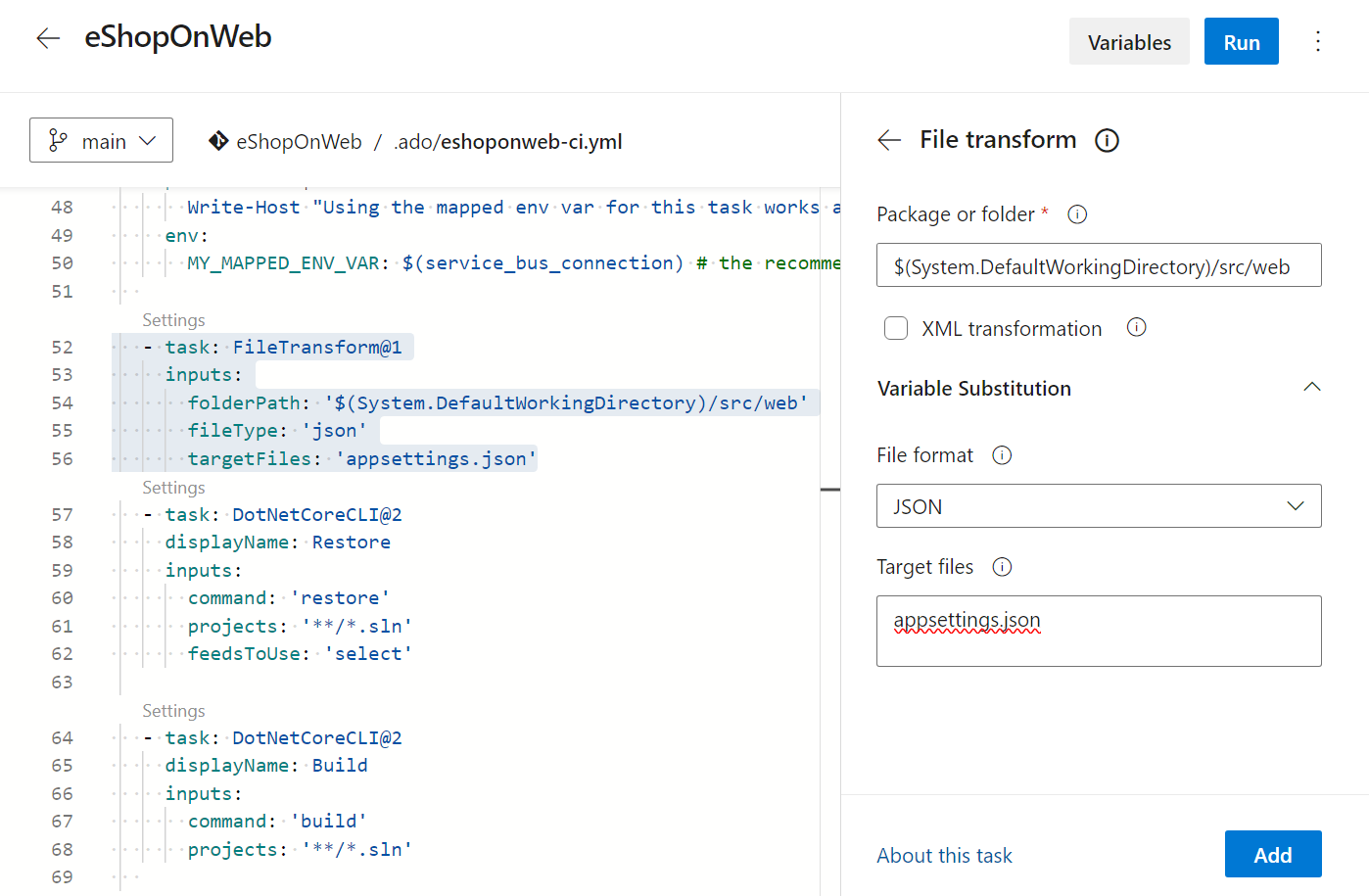Viewport: 1369px width, 896px height.
Task: Open Settings above FileTransform@1 task
Action: click(x=173, y=320)
